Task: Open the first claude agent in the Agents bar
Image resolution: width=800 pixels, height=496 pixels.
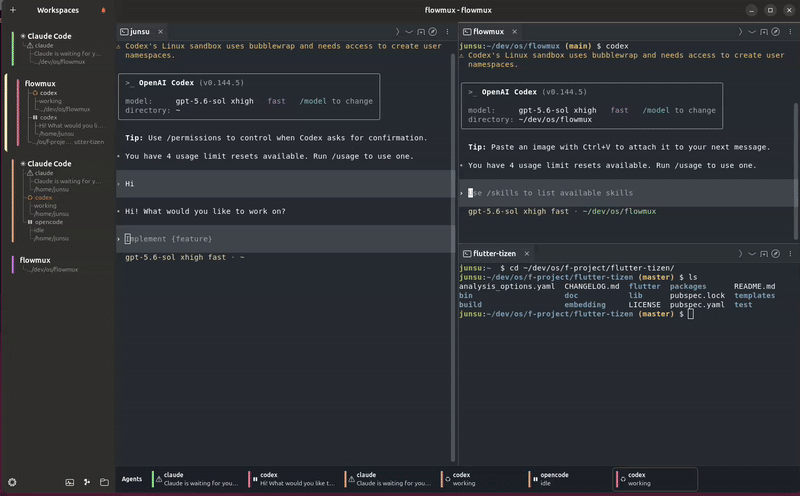Action: (197, 479)
